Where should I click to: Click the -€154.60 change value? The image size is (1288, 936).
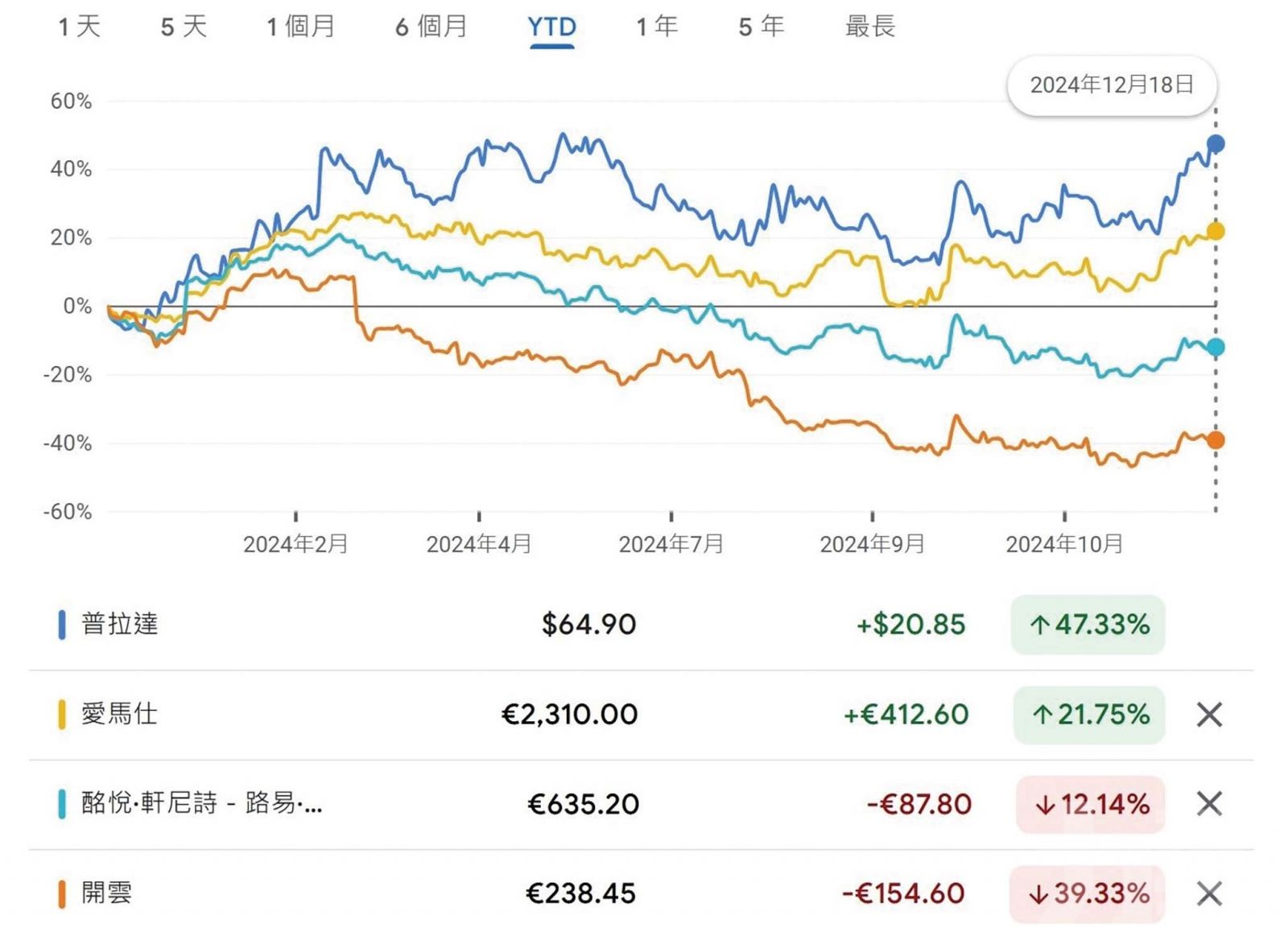(903, 893)
